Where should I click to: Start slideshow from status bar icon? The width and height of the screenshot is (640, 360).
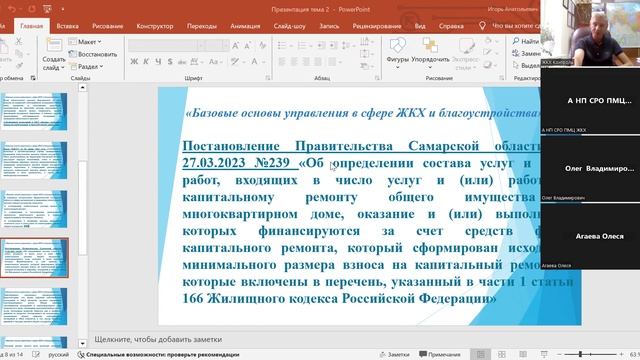544,354
